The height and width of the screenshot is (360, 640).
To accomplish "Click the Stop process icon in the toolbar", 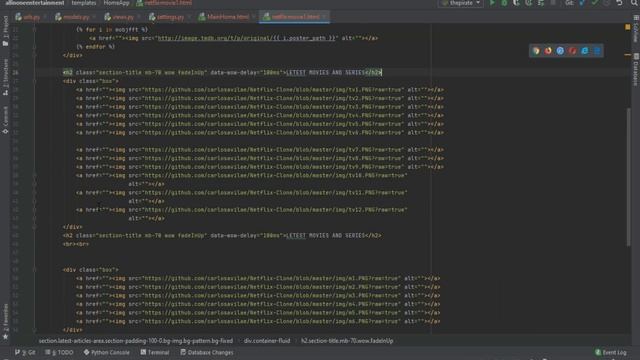I will tap(553, 3).
